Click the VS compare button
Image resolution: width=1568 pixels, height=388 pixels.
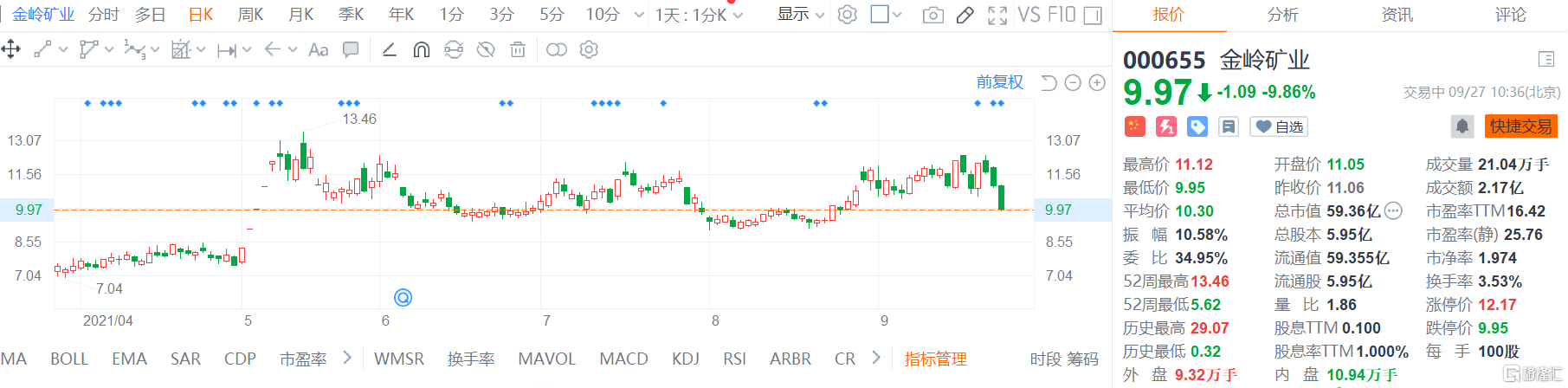(x=1029, y=15)
